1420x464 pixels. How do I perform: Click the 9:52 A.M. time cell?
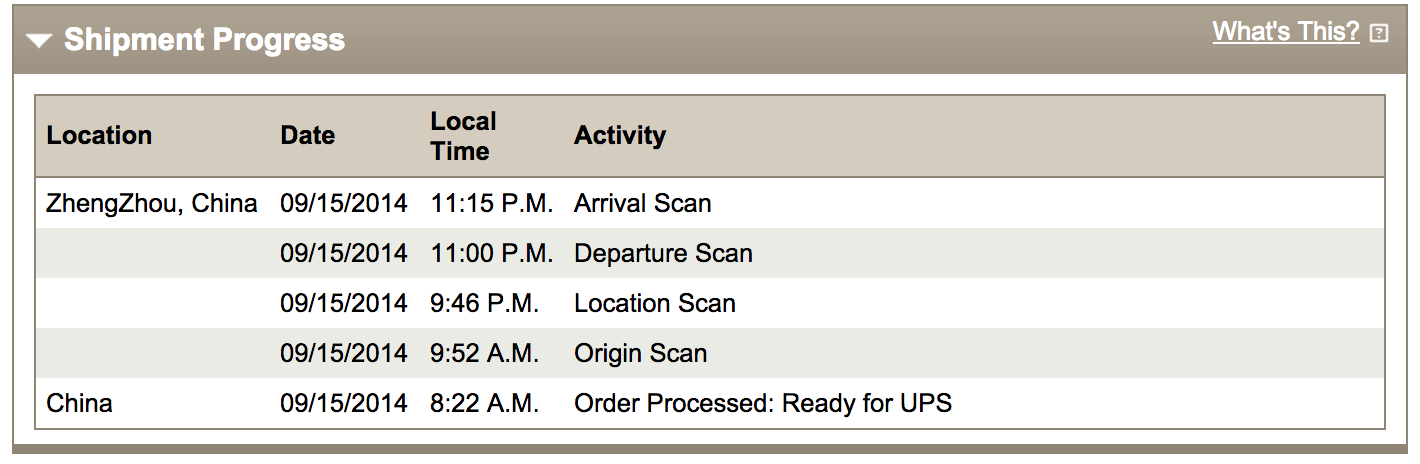pos(484,354)
